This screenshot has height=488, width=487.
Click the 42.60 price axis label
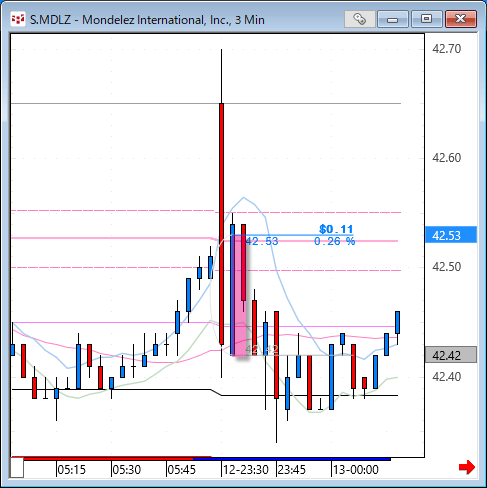click(446, 158)
